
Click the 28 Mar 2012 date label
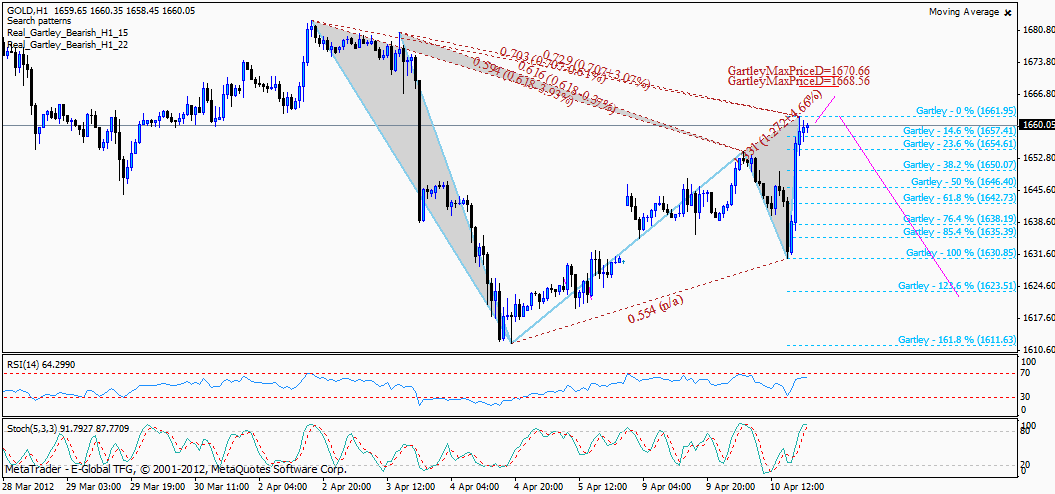26,486
